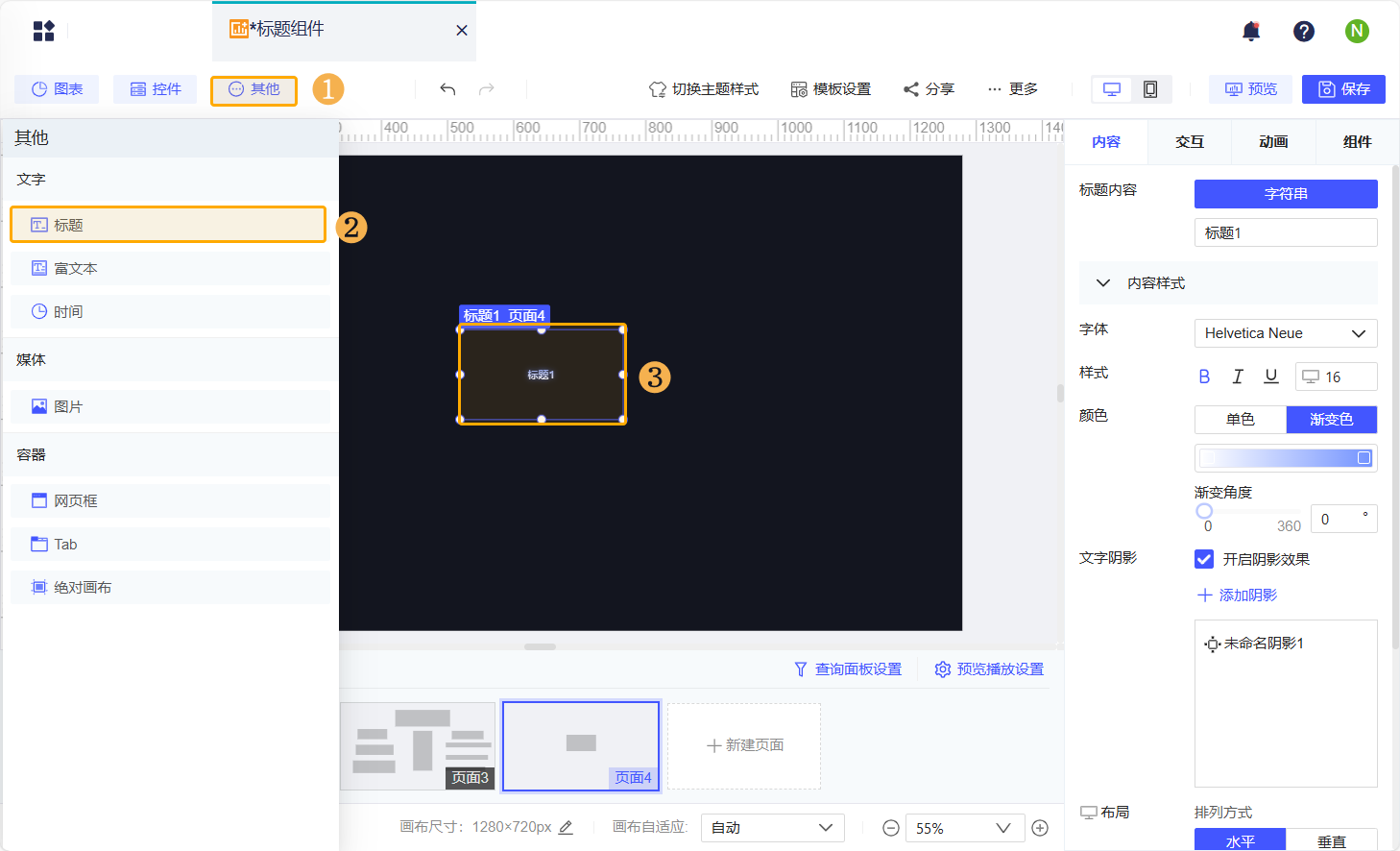
Task: Zoom in with the plus icon
Action: click(x=1040, y=828)
